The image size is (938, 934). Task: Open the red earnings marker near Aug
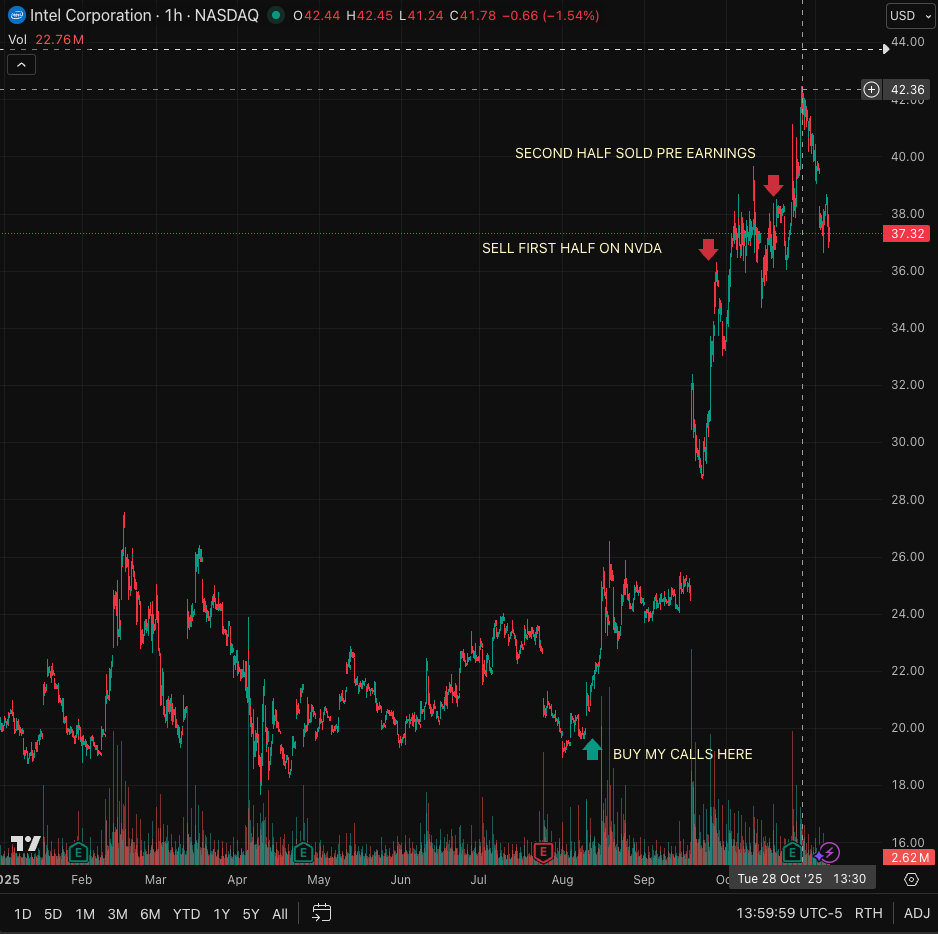[543, 852]
